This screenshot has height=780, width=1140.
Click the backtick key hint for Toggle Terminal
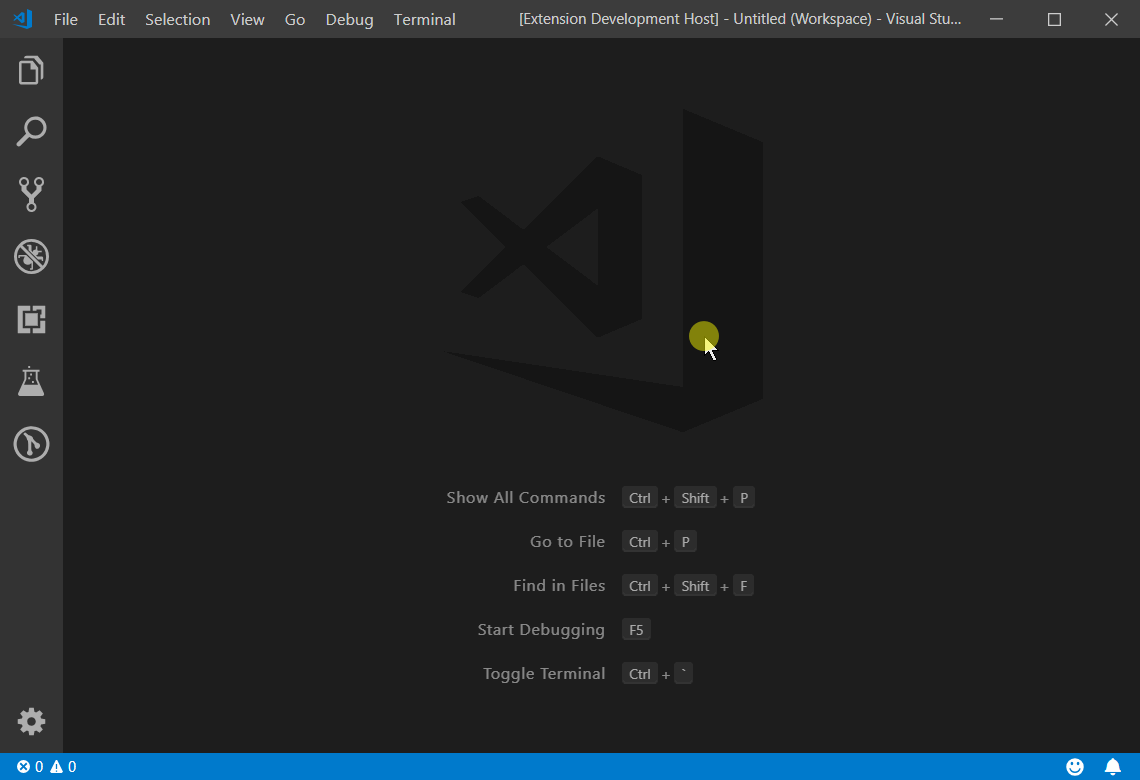click(683, 674)
